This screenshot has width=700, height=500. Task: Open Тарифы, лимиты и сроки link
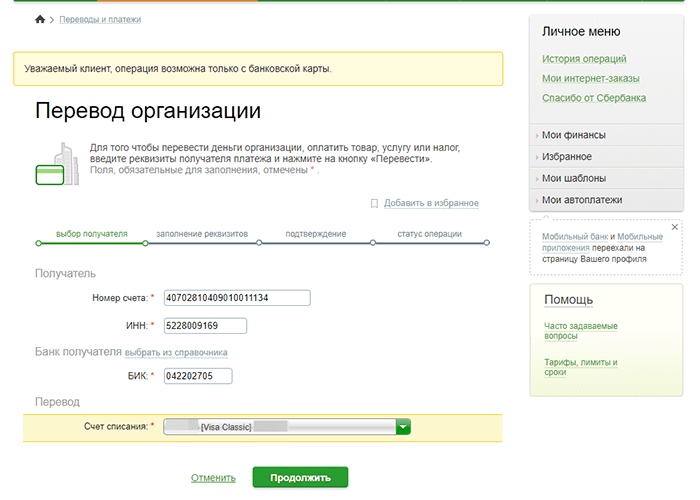coord(580,367)
